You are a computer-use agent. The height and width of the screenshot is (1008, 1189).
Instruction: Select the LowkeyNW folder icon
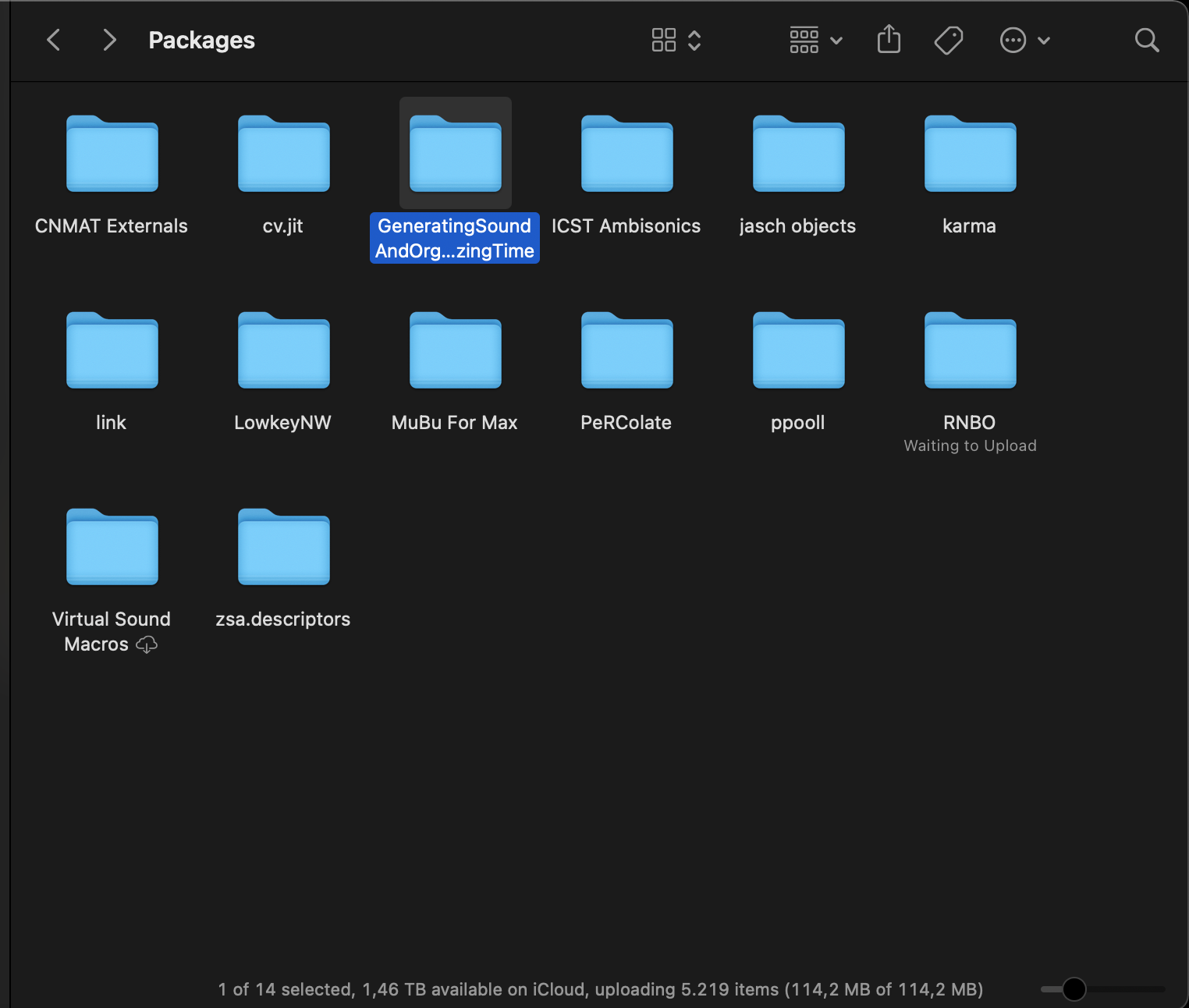coord(284,350)
